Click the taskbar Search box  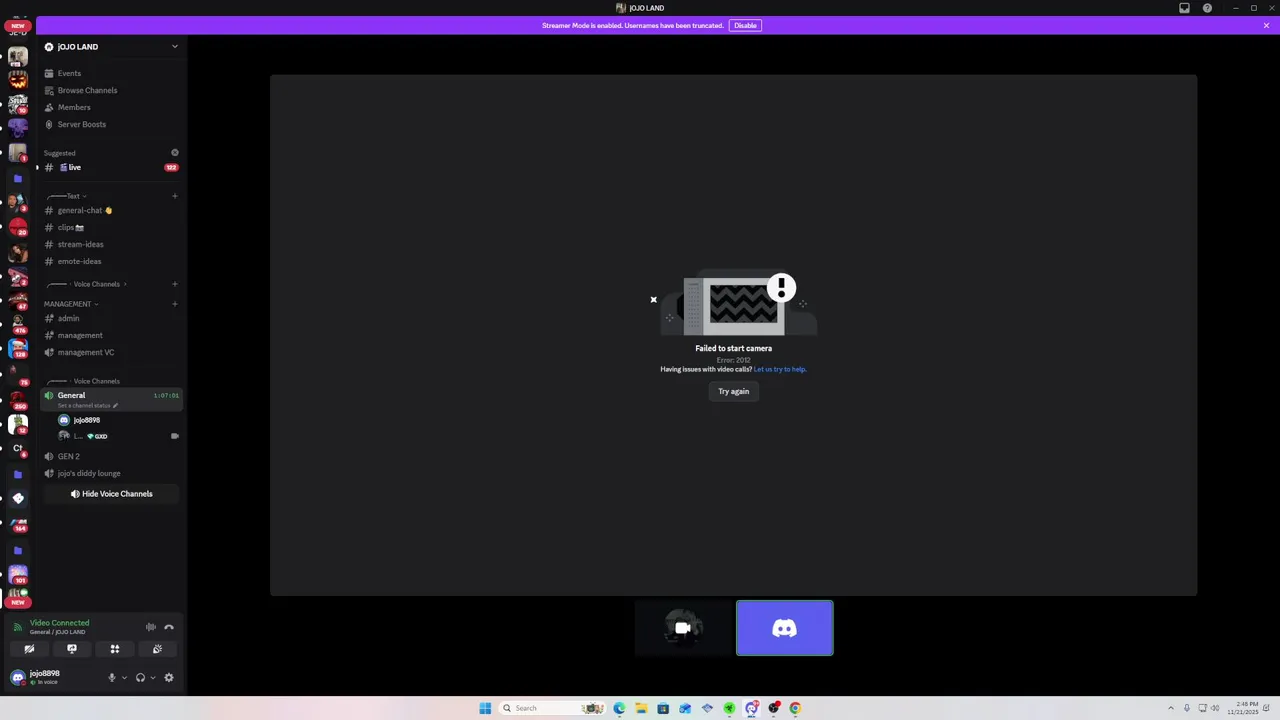click(553, 708)
